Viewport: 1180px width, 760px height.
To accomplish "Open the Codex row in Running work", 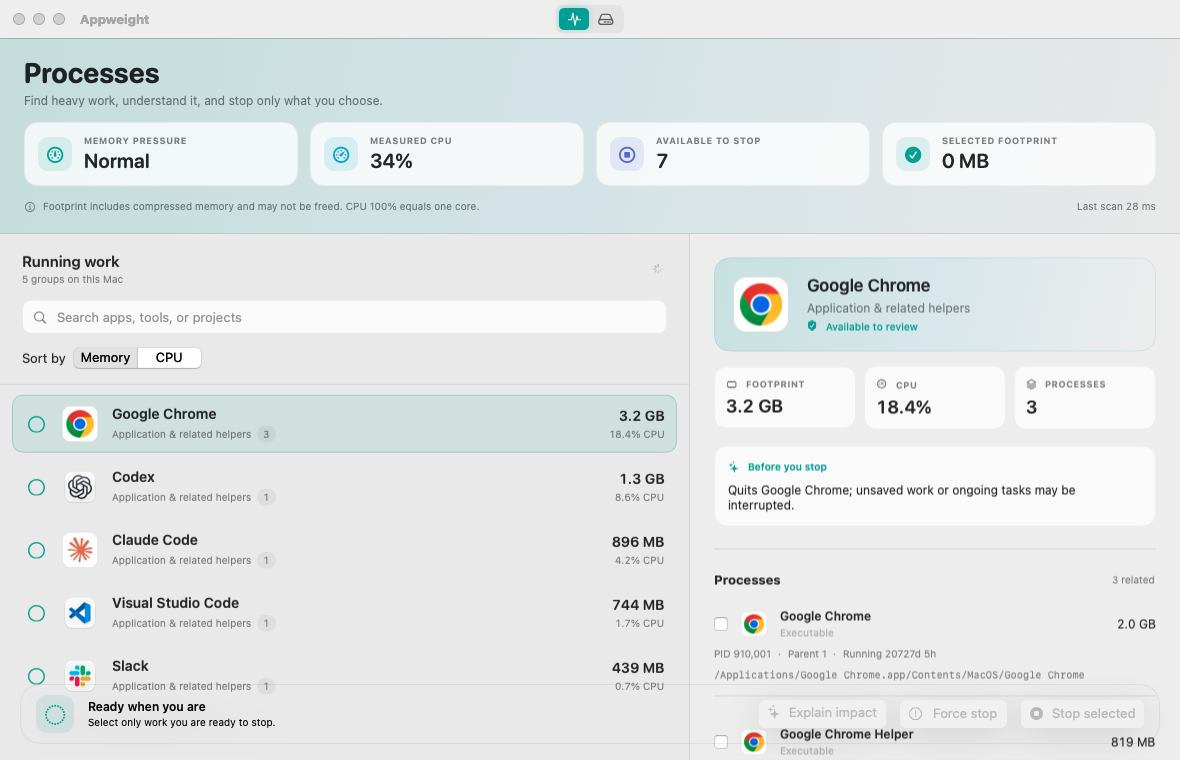I will 344,487.
